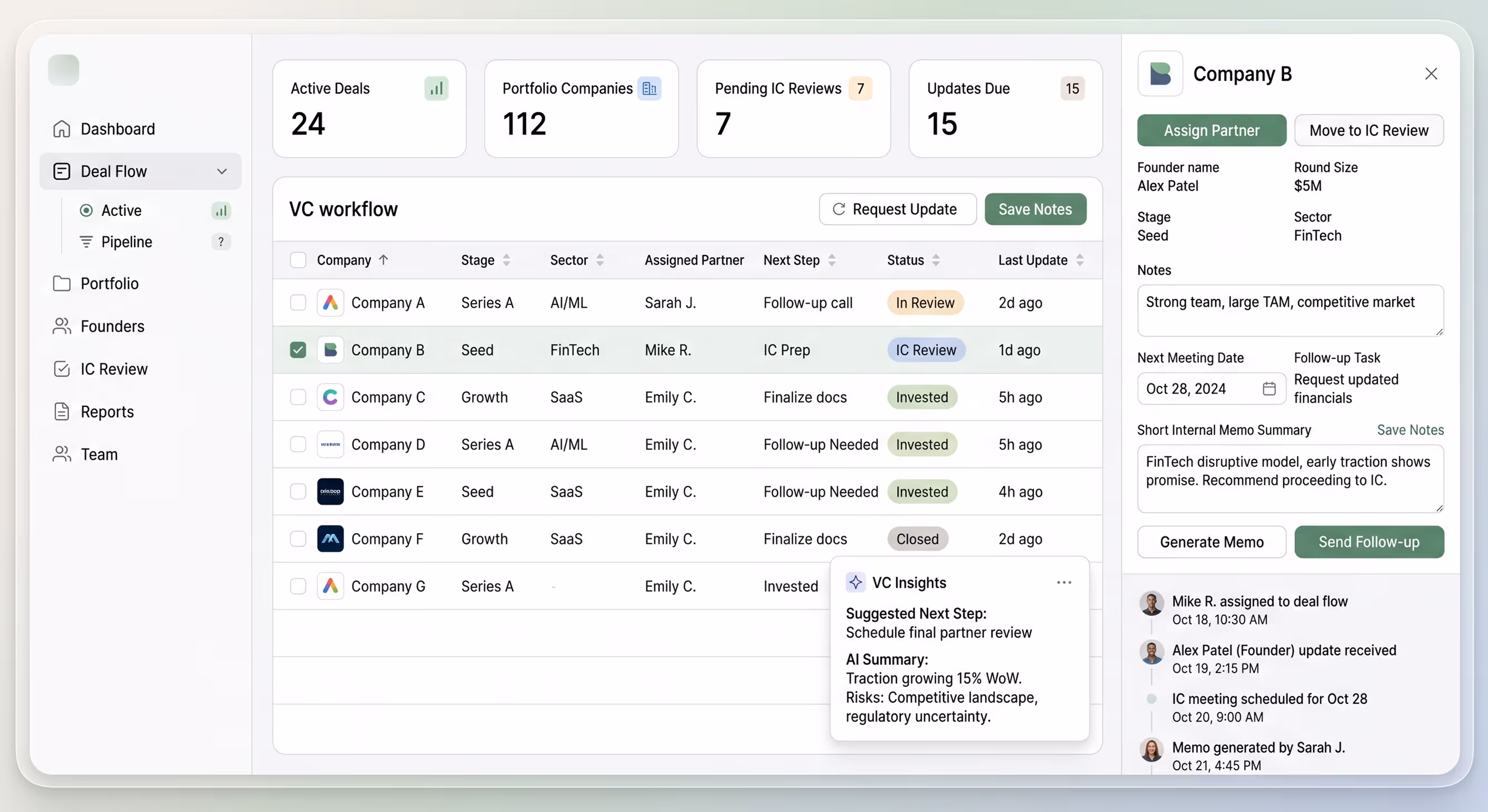The image size is (1488, 812).
Task: Check the Company G row checkbox
Action: [x=298, y=586]
